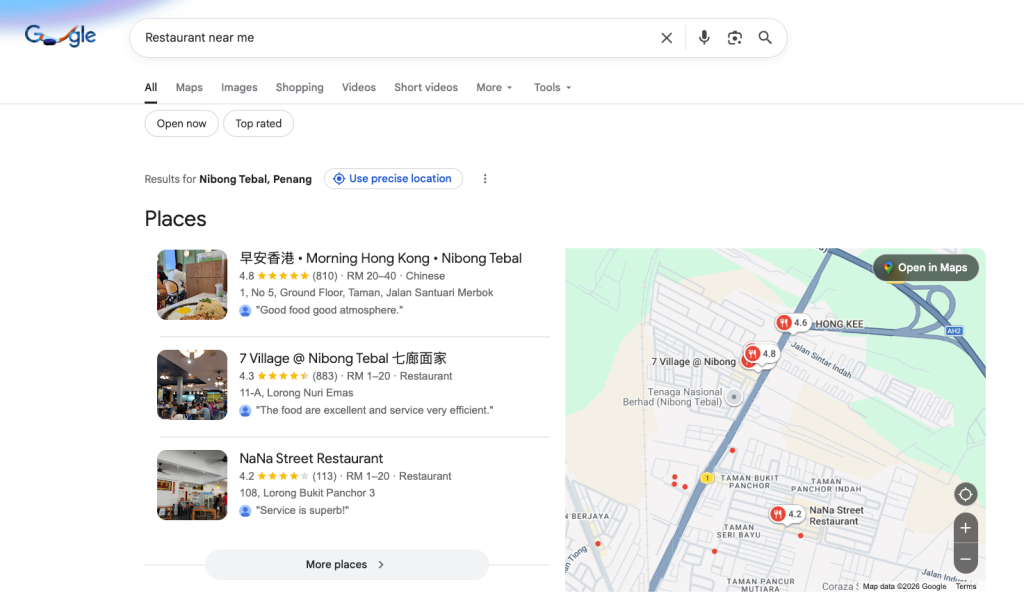Switch to the Images tab
Screen dimensions: 1024x605
coord(239,88)
